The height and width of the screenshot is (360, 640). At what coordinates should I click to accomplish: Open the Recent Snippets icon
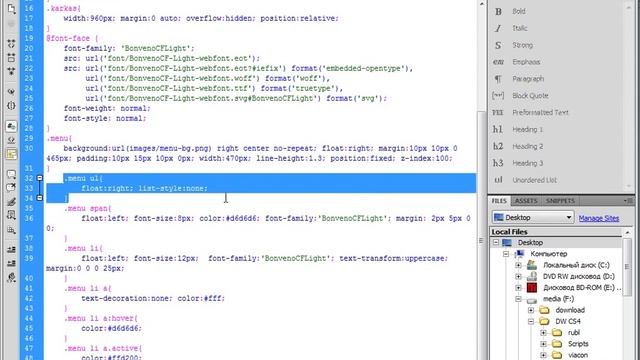[x=11, y=215]
